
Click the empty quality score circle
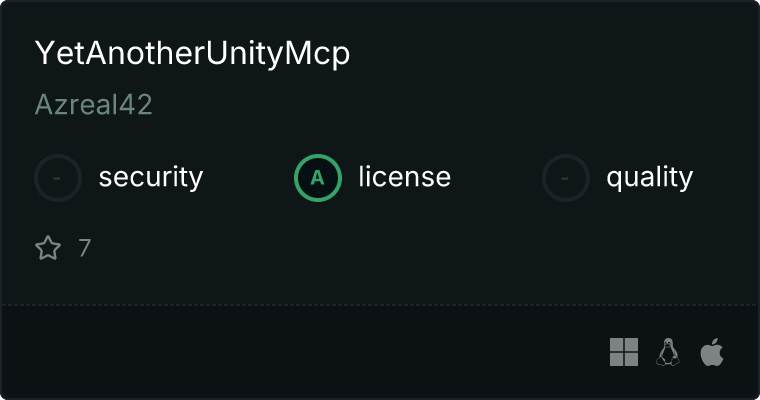[x=566, y=178]
